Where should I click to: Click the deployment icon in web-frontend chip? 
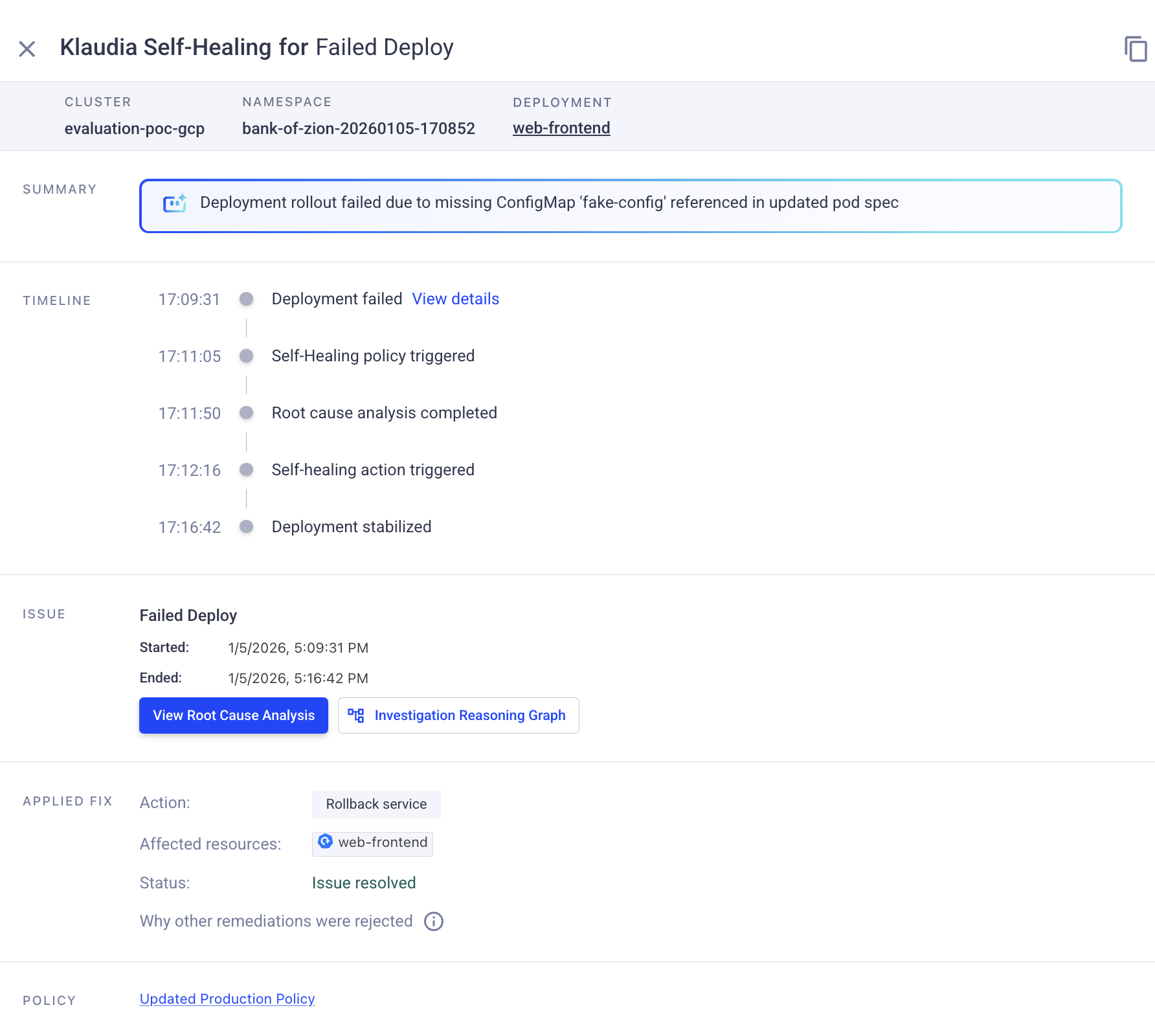pos(326,842)
